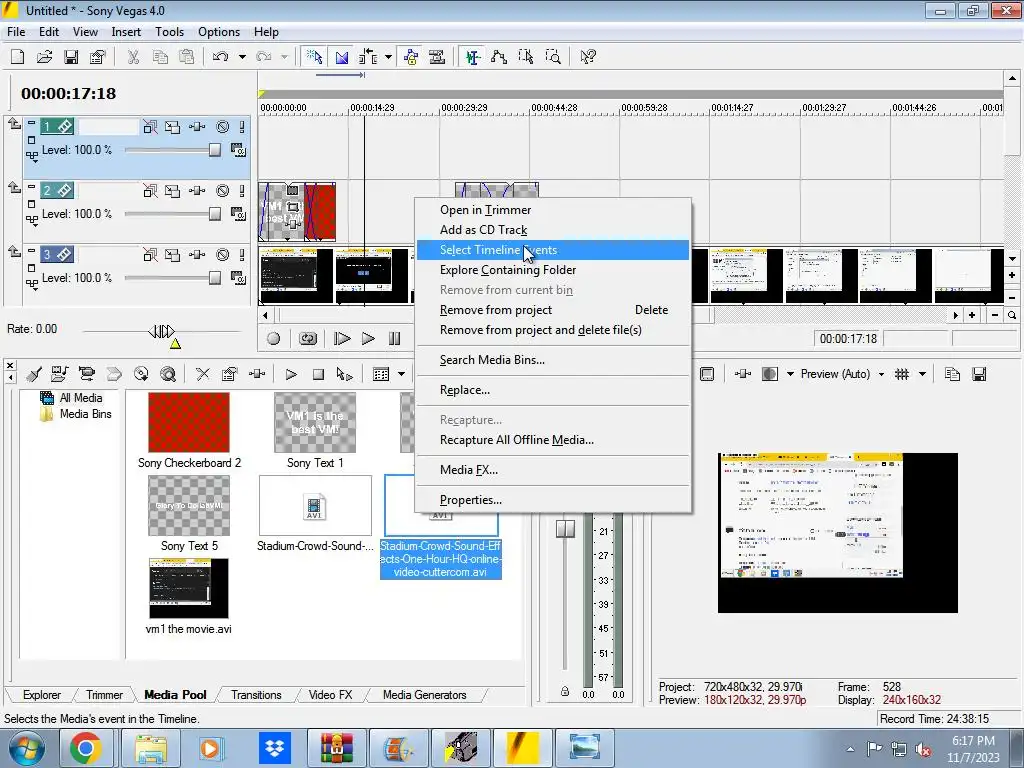
Task: Click the Undo arrow icon
Action: point(221,57)
